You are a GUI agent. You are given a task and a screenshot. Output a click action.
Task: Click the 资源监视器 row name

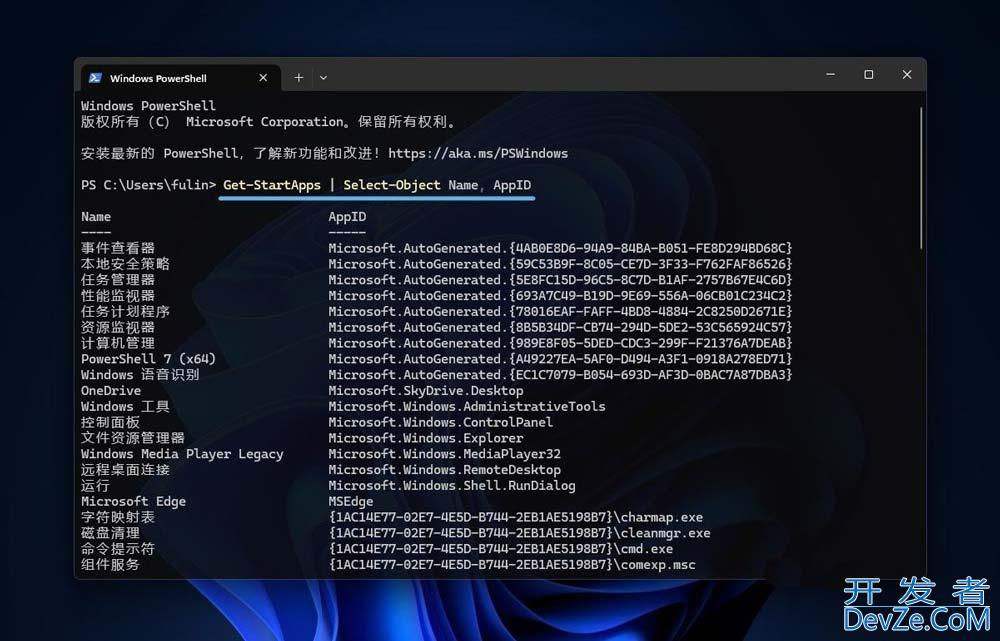pyautogui.click(x=118, y=327)
